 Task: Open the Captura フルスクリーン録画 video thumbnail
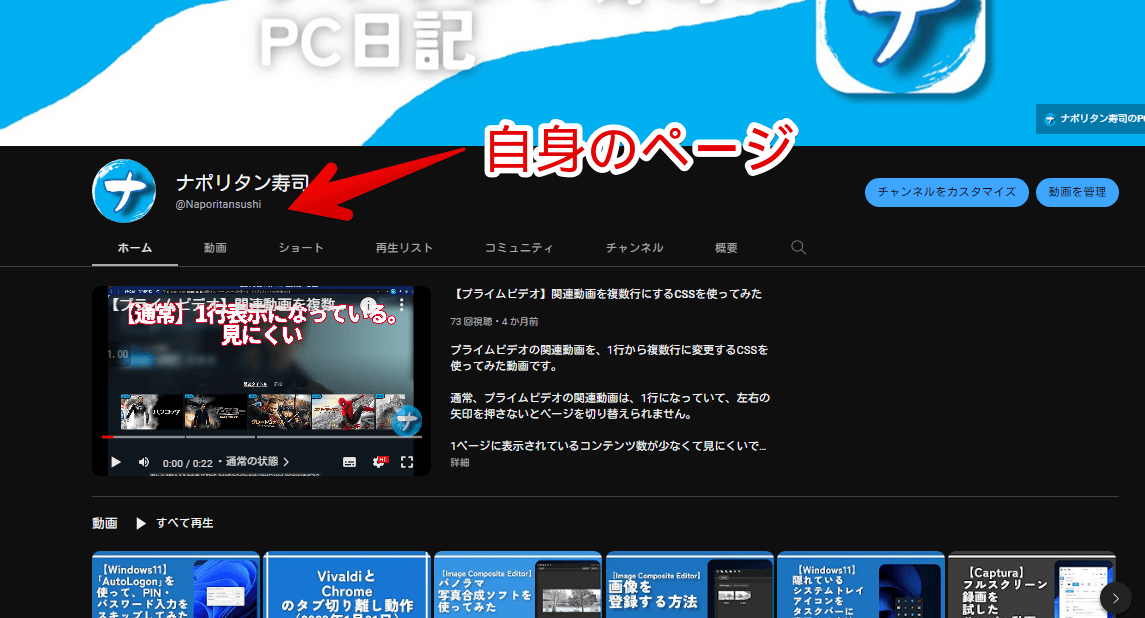(1031, 584)
